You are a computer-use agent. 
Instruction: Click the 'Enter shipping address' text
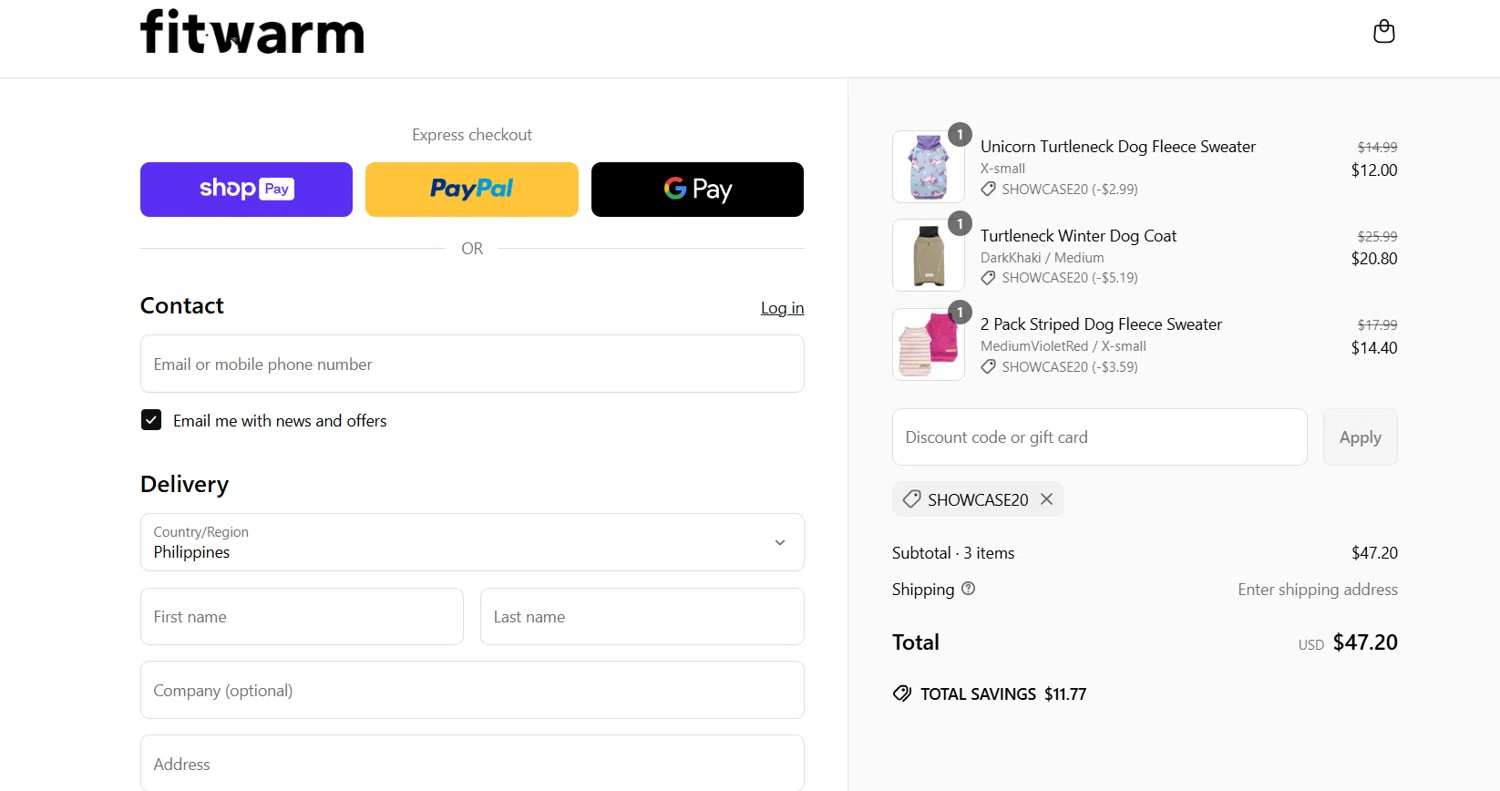click(1318, 590)
